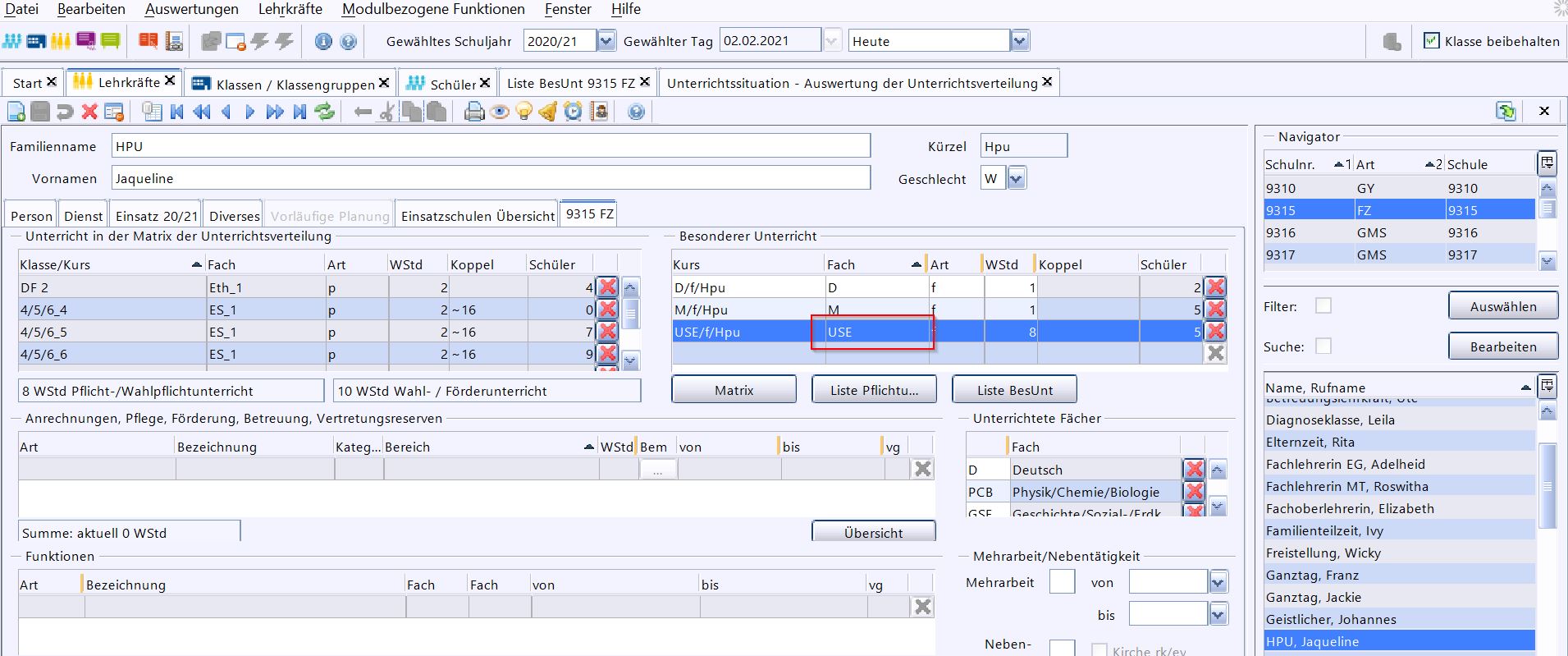
Task: Click the red book toolbar icon
Action: (x=148, y=41)
